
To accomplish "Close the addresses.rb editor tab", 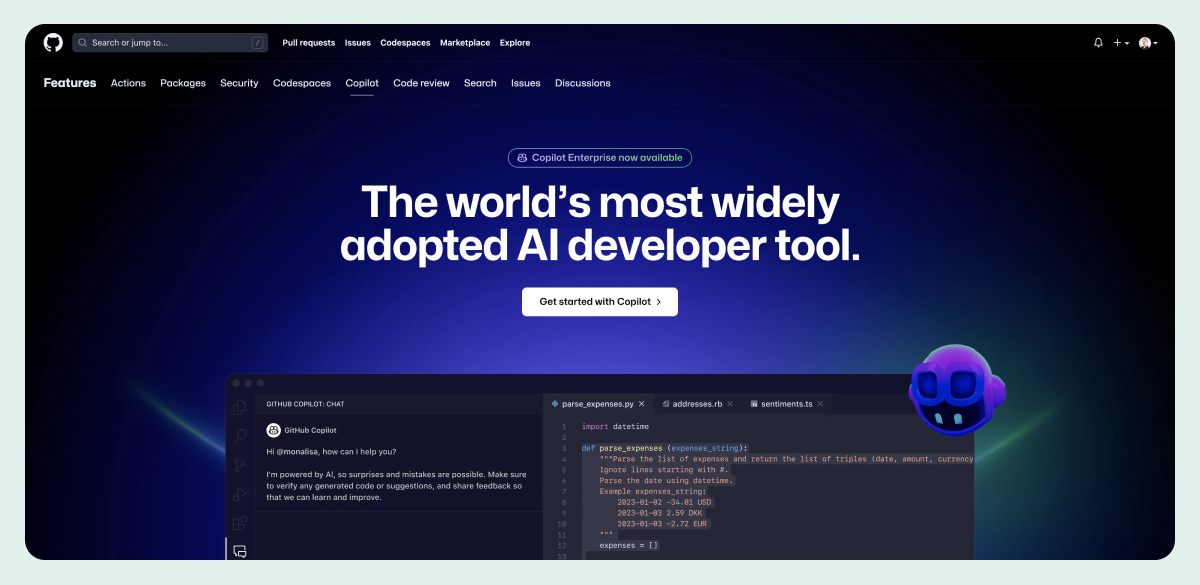I will 730,404.
